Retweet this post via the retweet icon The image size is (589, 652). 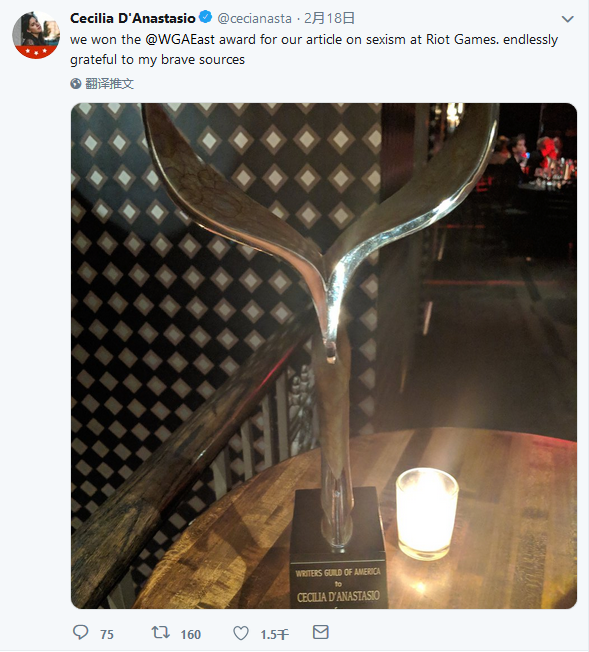160,633
